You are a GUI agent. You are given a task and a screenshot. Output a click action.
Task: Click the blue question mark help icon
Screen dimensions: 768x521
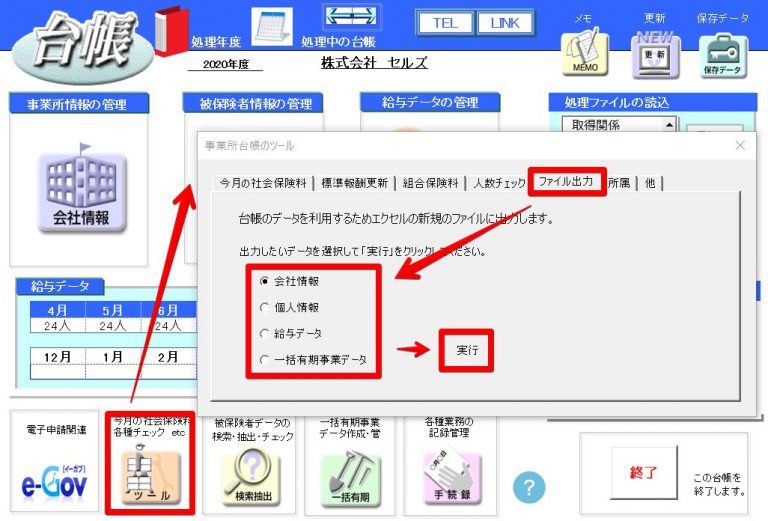[529, 487]
